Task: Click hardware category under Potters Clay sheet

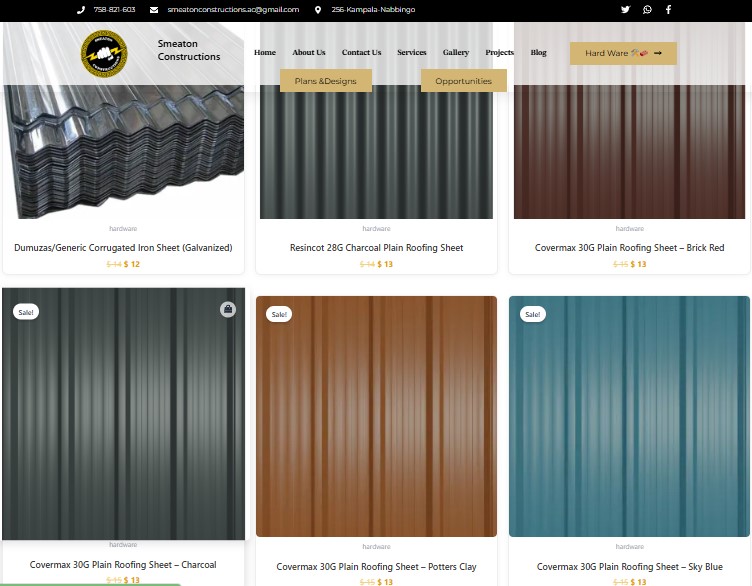Action: [x=376, y=546]
